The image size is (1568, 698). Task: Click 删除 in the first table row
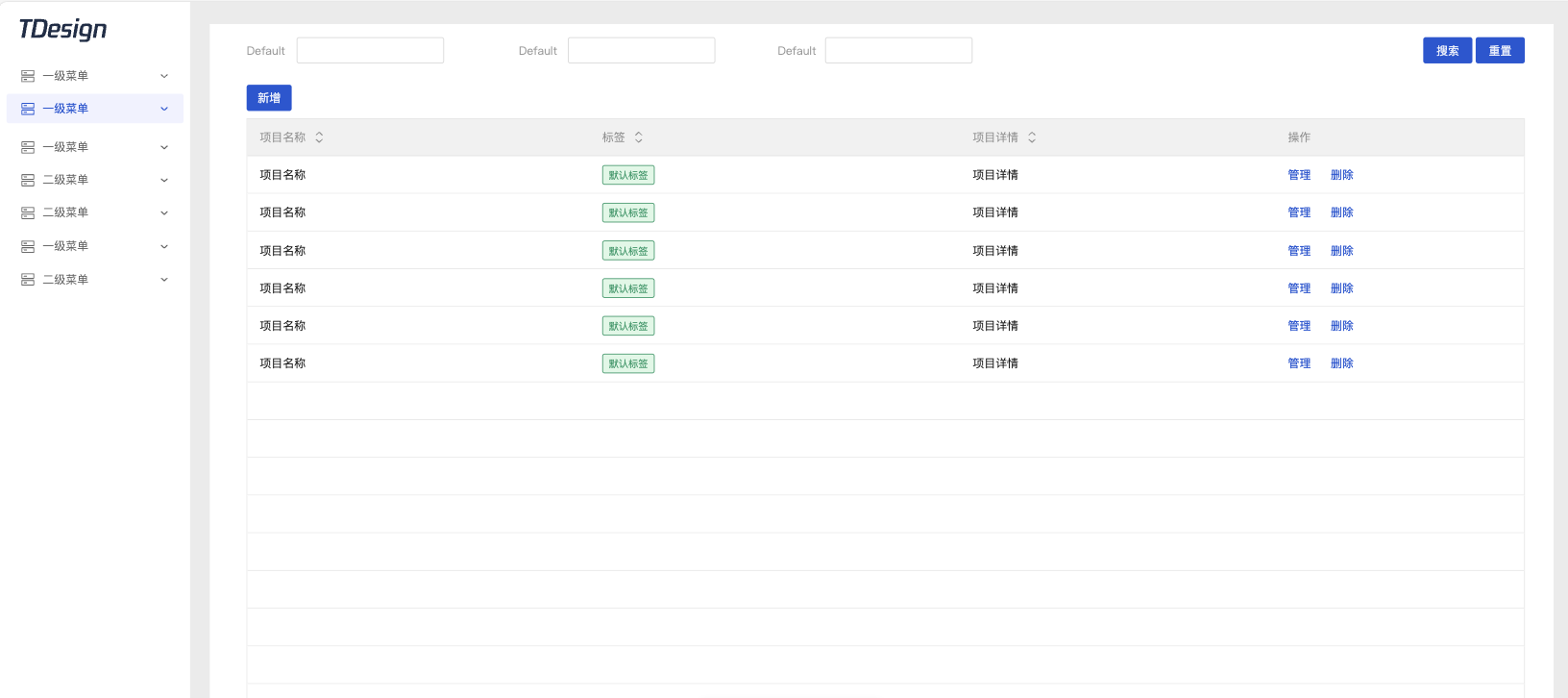[x=1342, y=175]
